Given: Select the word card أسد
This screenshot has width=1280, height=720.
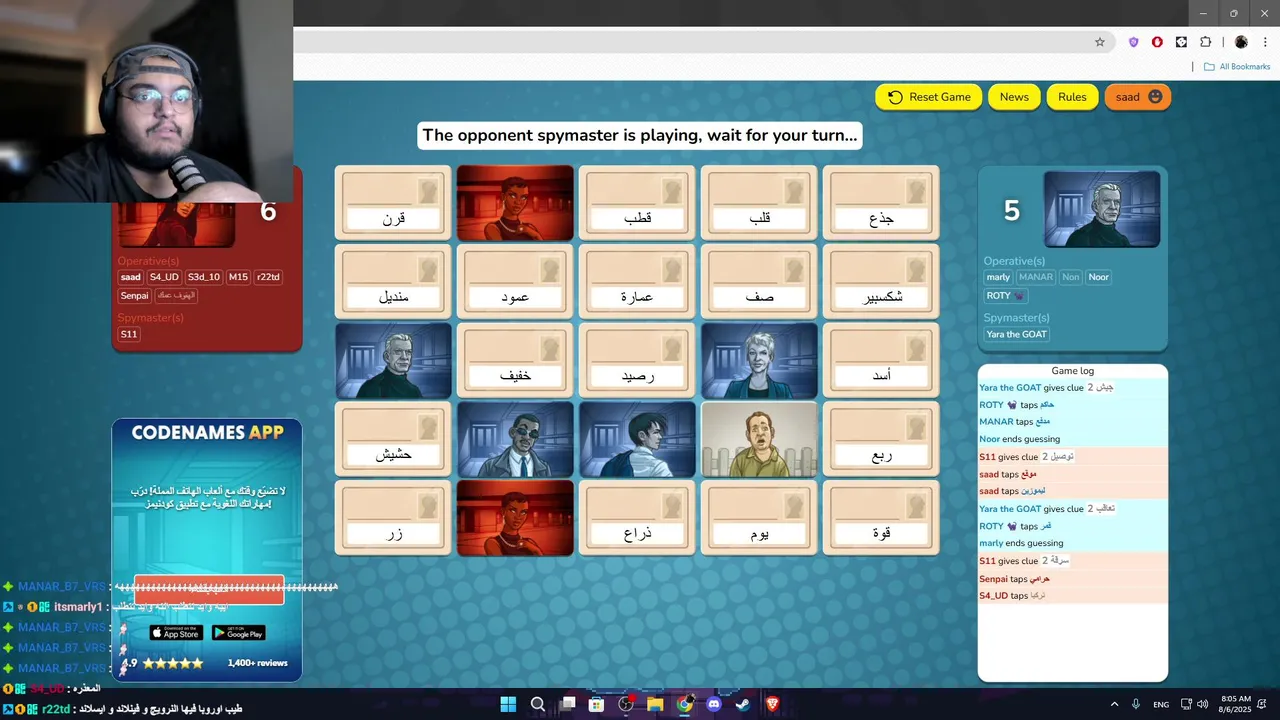Looking at the screenshot, I should [x=881, y=360].
